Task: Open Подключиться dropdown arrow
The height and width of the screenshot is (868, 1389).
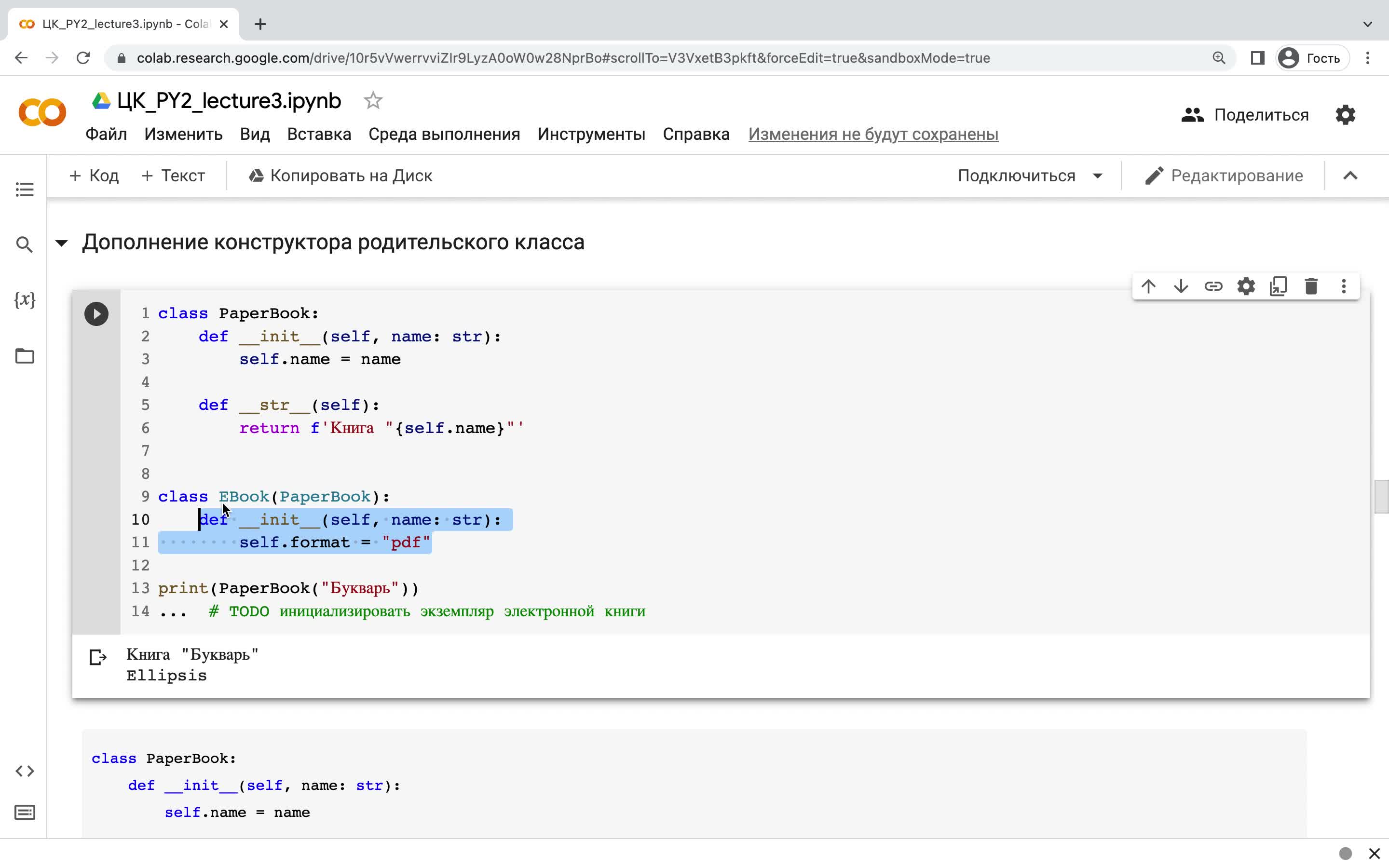Action: click(1097, 176)
